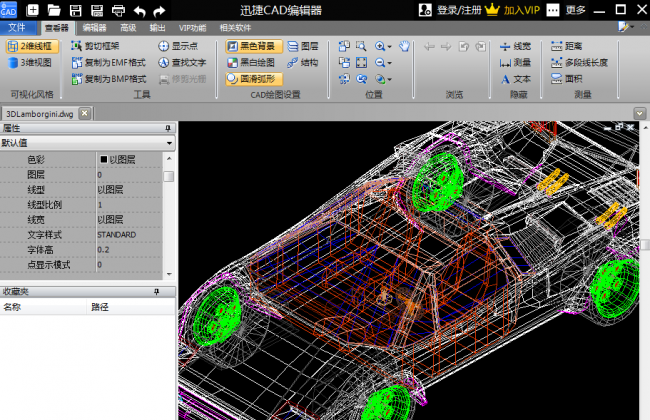Copy drawing as EMF format
The height and width of the screenshot is (420, 650).
pyautogui.click(x=109, y=63)
